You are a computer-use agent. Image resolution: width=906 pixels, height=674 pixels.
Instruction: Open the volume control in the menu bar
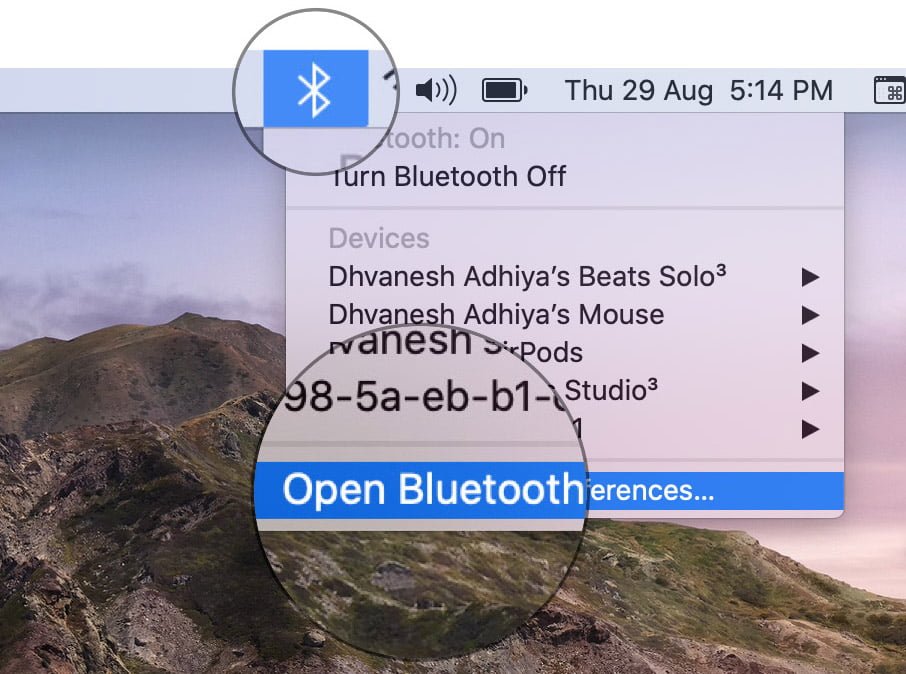[435, 91]
